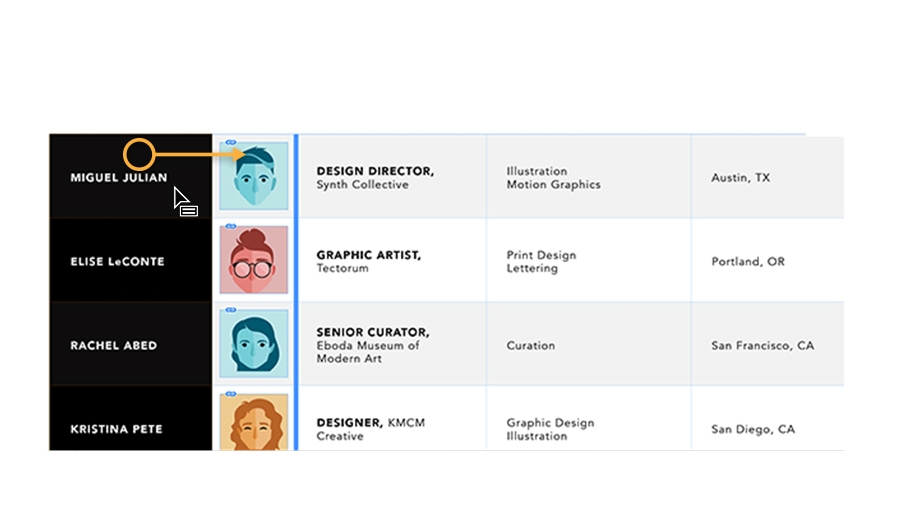Screen dimensions: 900x506
Task: Click the link badge on Rachel Abed's avatar
Action: [x=229, y=310]
